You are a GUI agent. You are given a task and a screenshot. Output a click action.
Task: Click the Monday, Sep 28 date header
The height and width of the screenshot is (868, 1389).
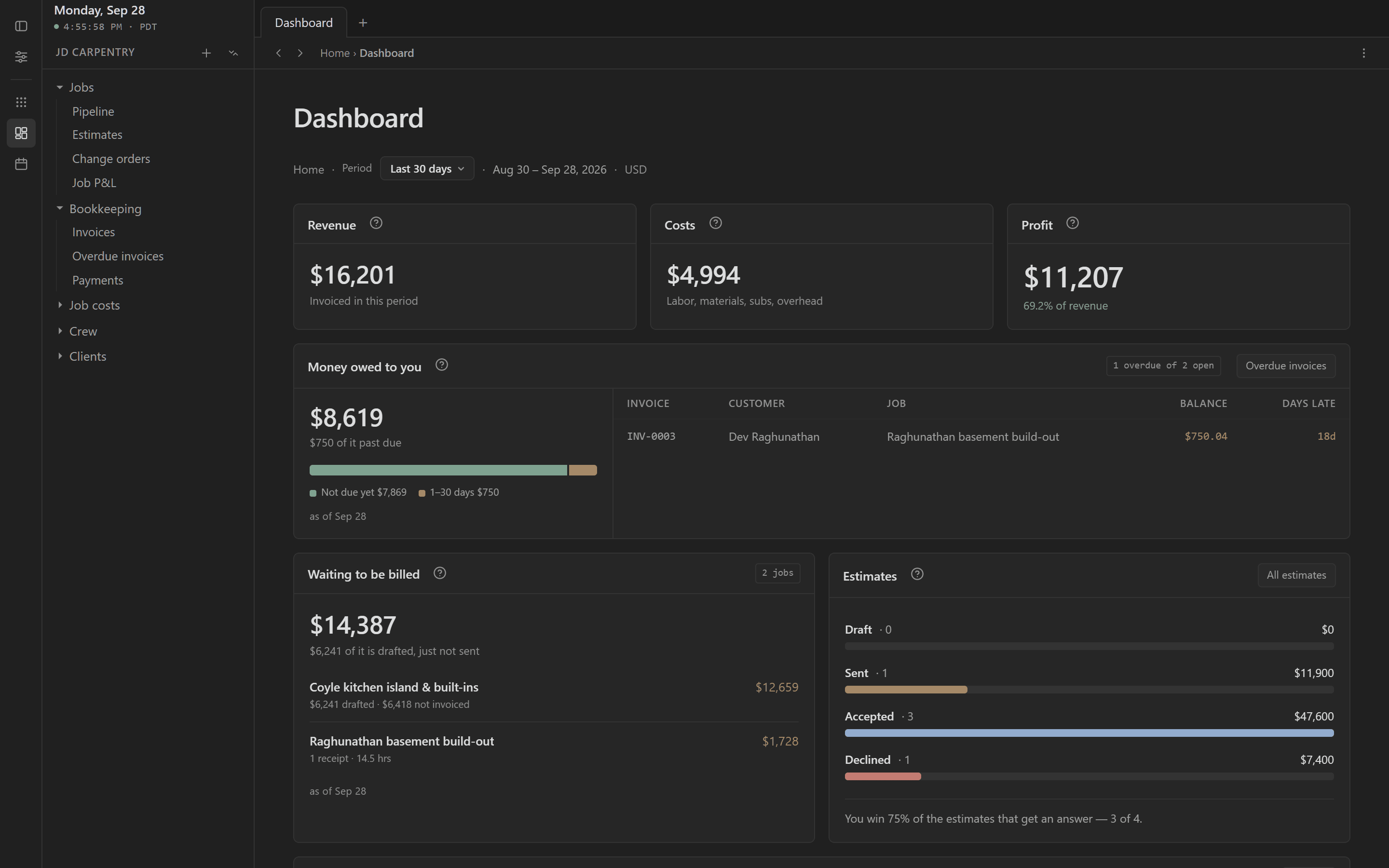(x=99, y=10)
